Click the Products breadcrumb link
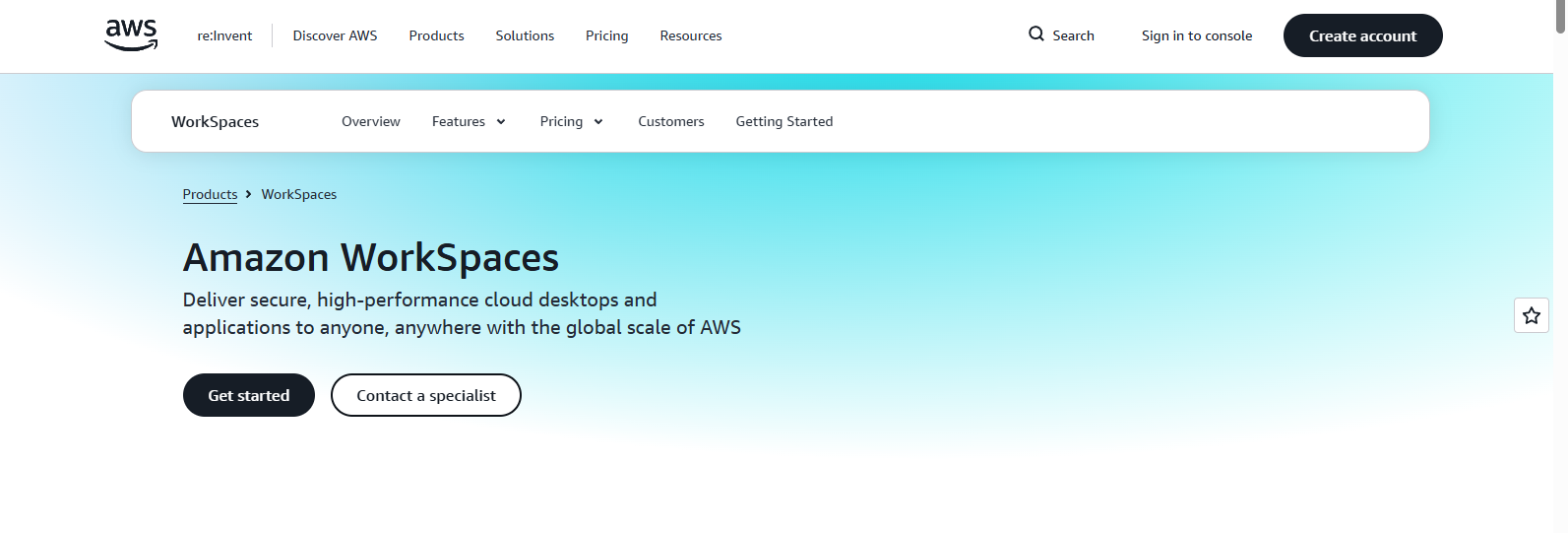This screenshot has height=533, width=1568. [x=210, y=194]
